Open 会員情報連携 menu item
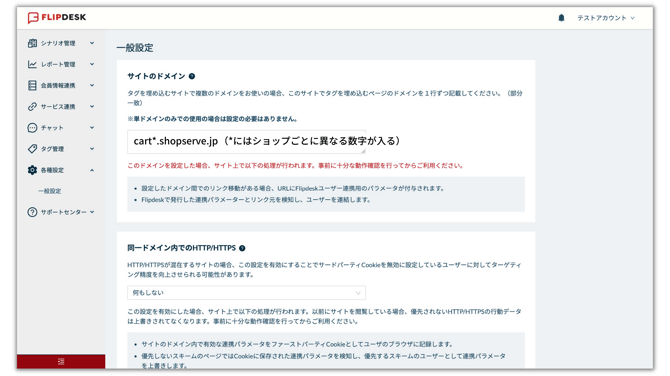Image resolution: width=670 pixels, height=376 pixels. [58, 85]
